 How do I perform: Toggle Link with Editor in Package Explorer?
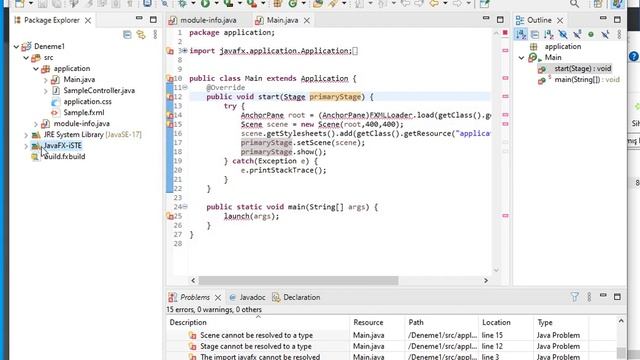pyautogui.click(x=141, y=35)
